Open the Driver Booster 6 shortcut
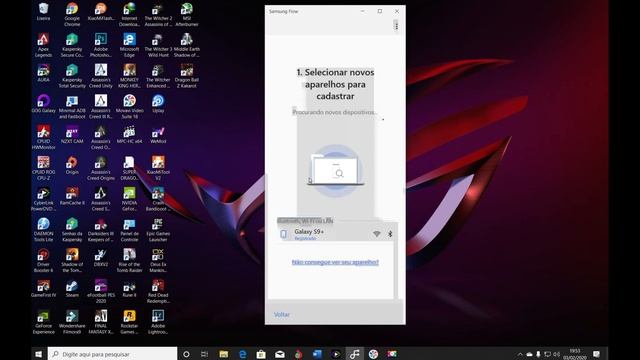This screenshot has height=360, width=640. click(43, 260)
